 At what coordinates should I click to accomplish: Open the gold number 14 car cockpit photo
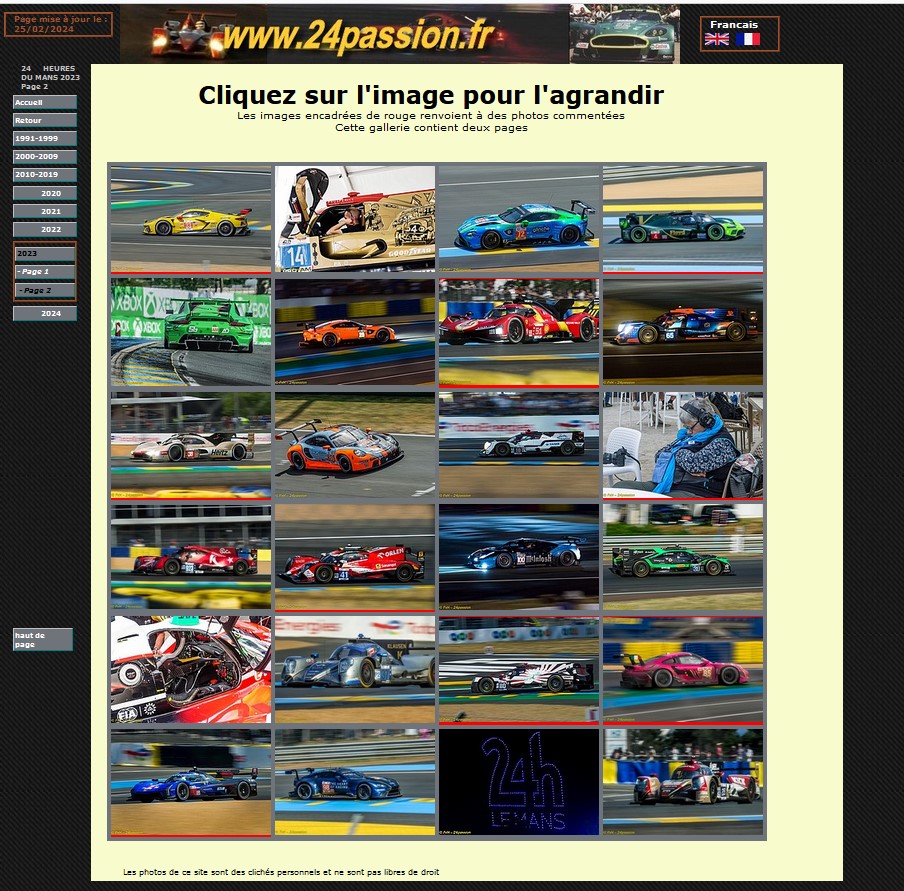(355, 219)
